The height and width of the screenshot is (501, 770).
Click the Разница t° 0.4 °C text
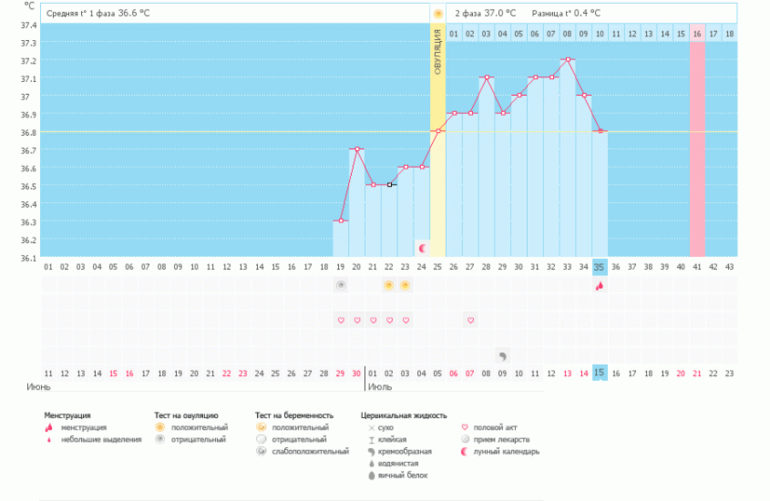point(566,13)
